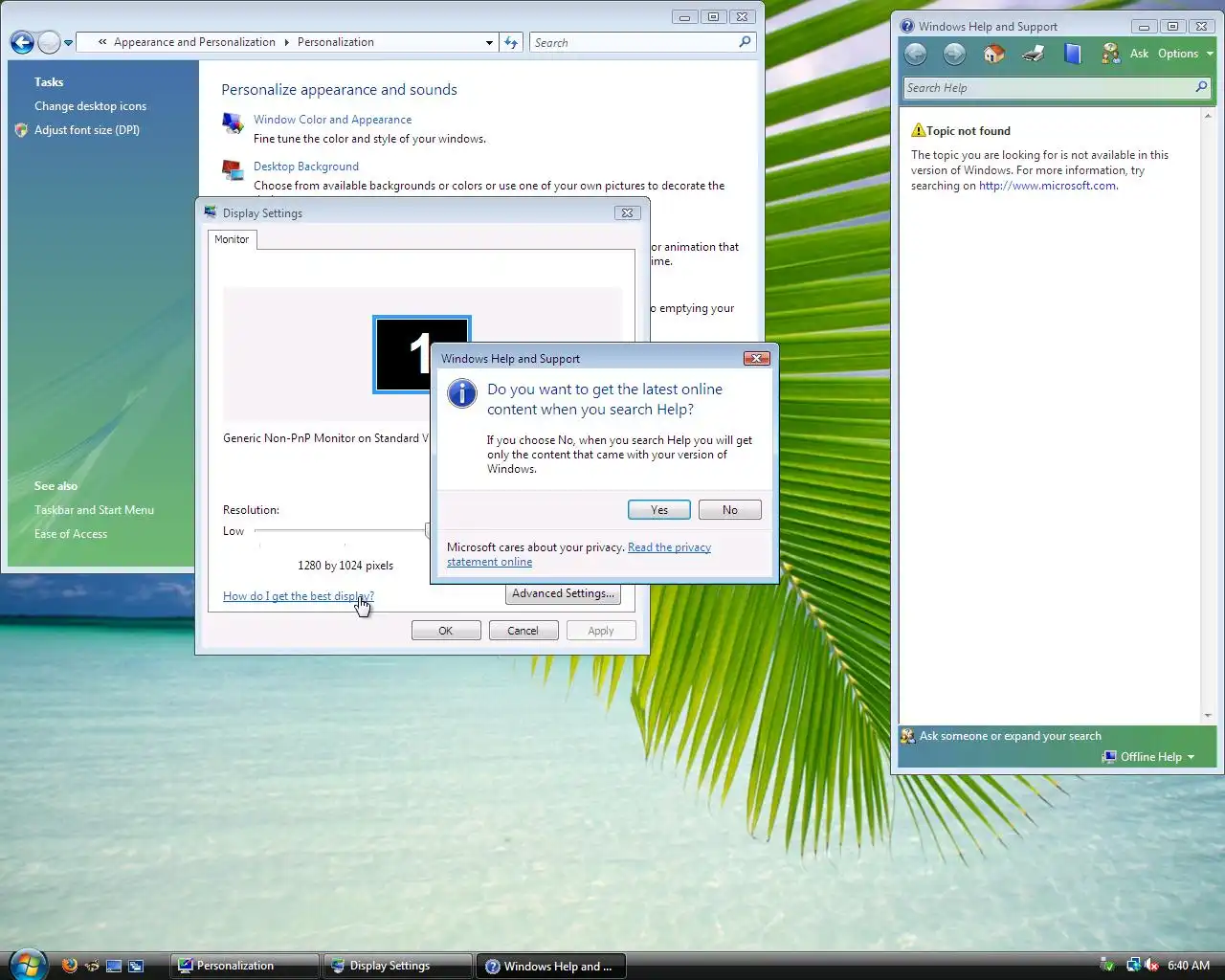The width and height of the screenshot is (1225, 980).
Task: Click Ask someone or expand your search
Action: coord(1011,736)
